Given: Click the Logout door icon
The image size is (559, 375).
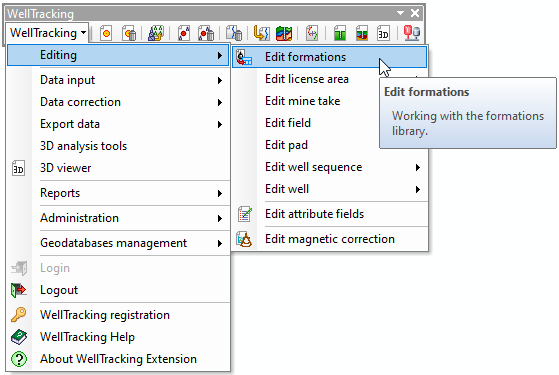Looking at the screenshot, I should [19, 290].
